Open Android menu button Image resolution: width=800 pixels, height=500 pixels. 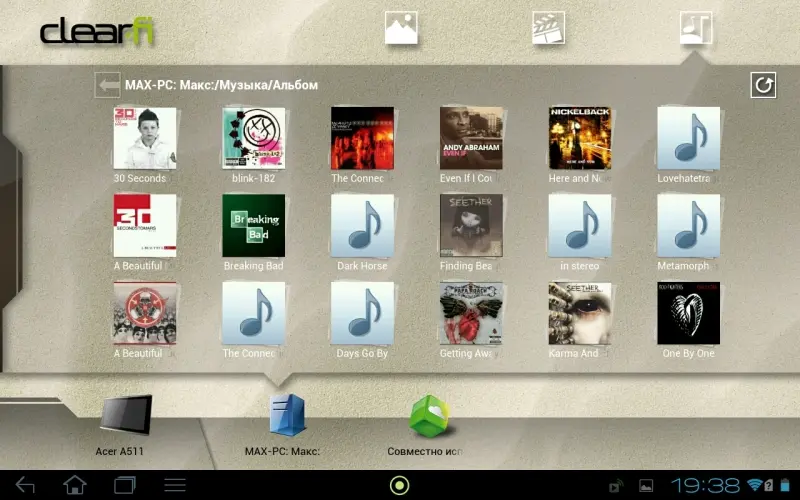tap(174, 485)
